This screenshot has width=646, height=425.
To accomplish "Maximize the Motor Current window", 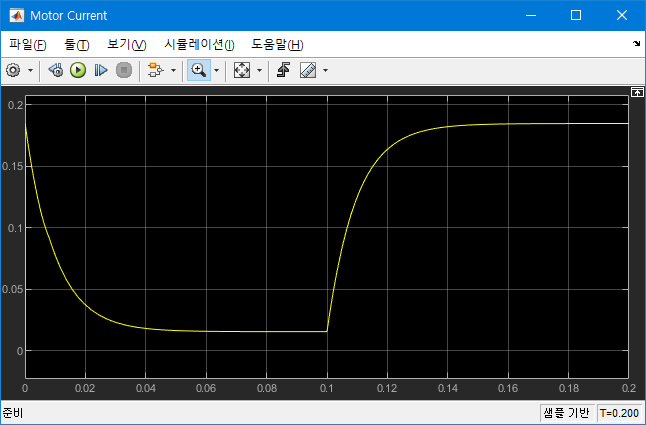I will [576, 16].
